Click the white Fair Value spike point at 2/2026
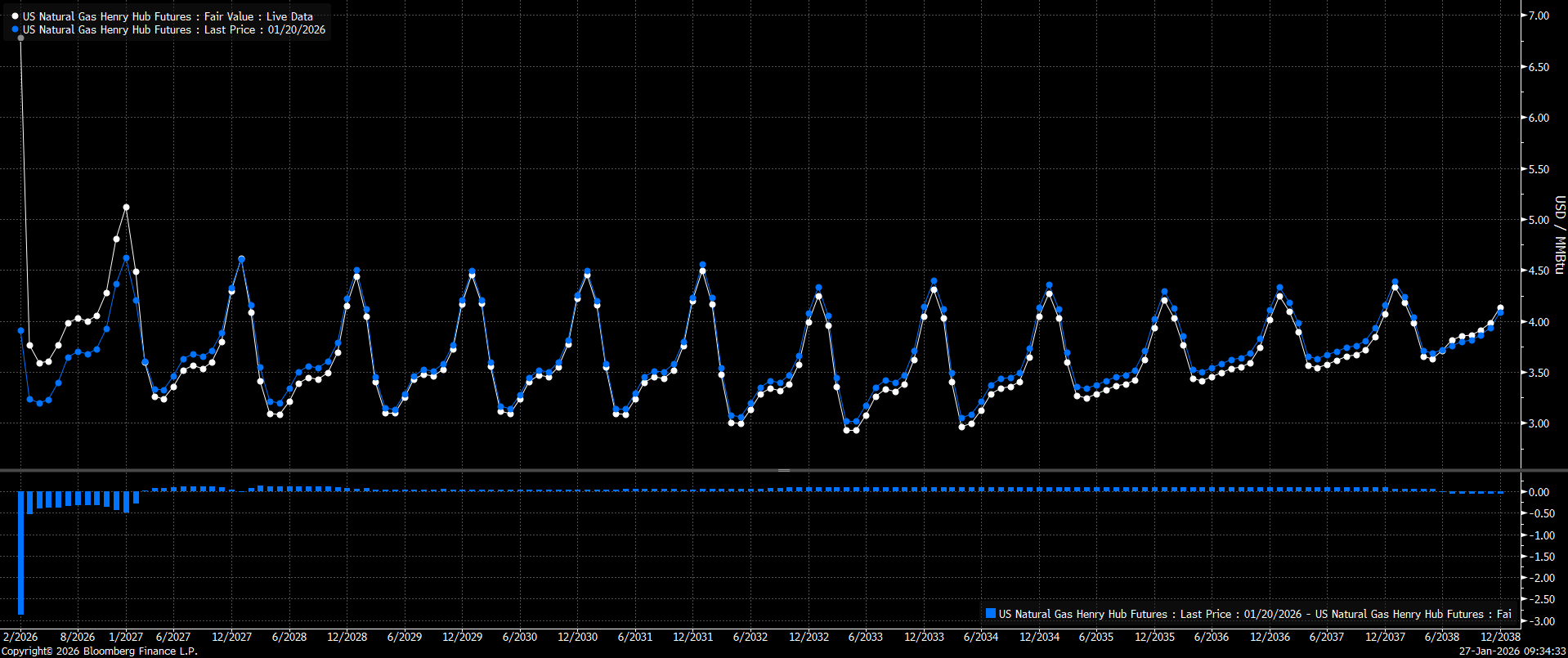The height and width of the screenshot is (658, 1568). (20, 38)
